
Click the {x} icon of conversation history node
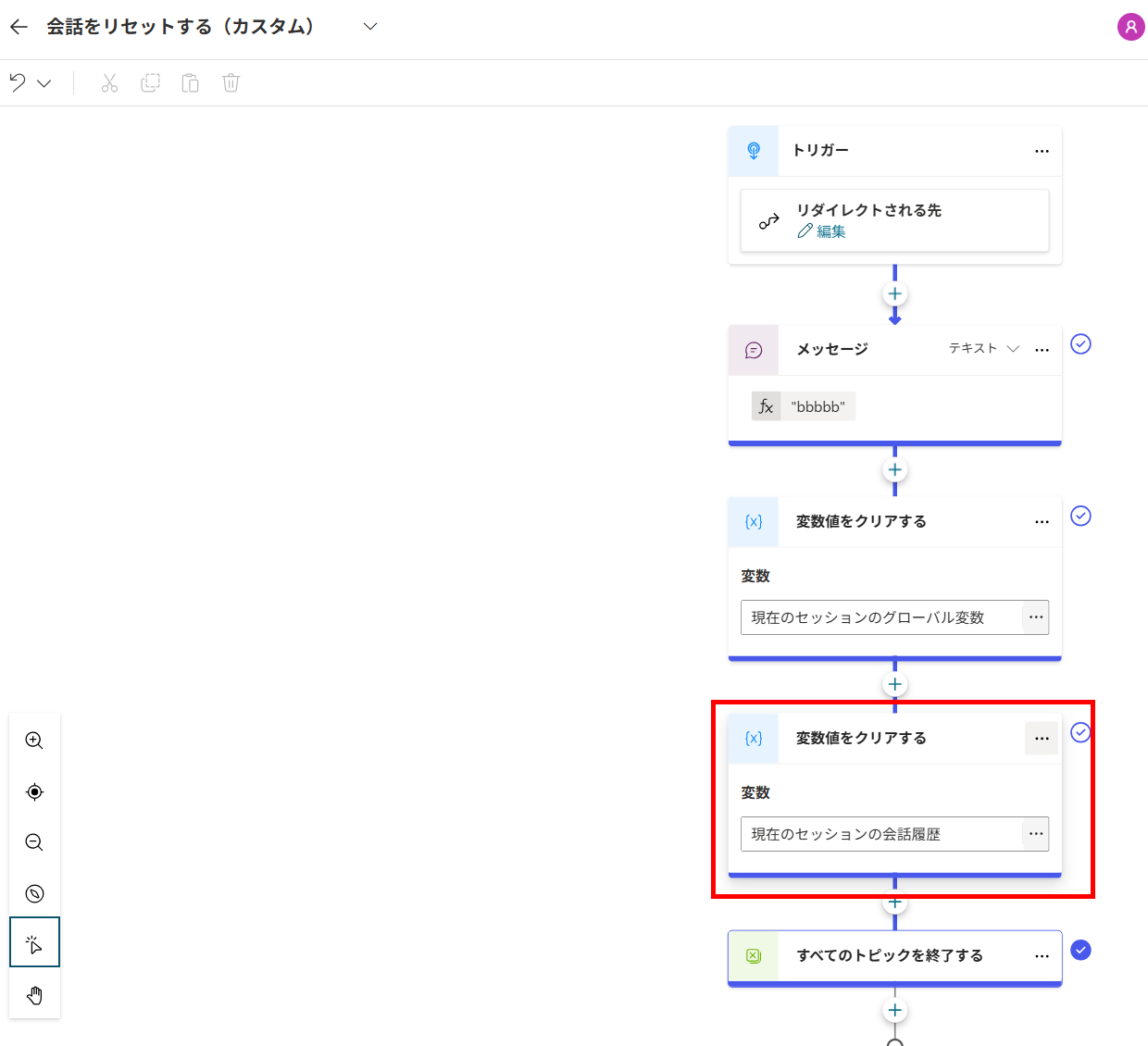tap(754, 739)
